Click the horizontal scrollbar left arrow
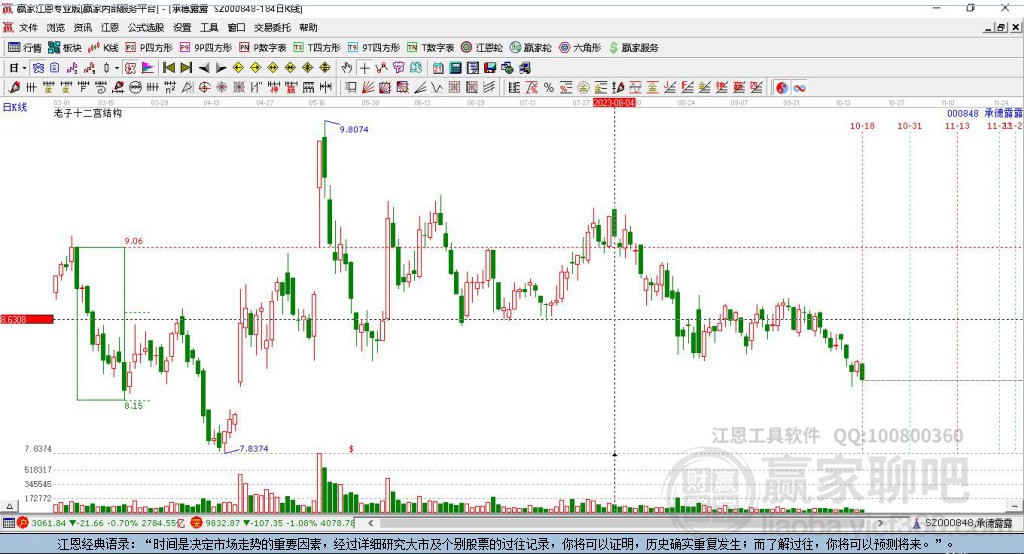The height and width of the screenshot is (554, 1024). (370, 523)
